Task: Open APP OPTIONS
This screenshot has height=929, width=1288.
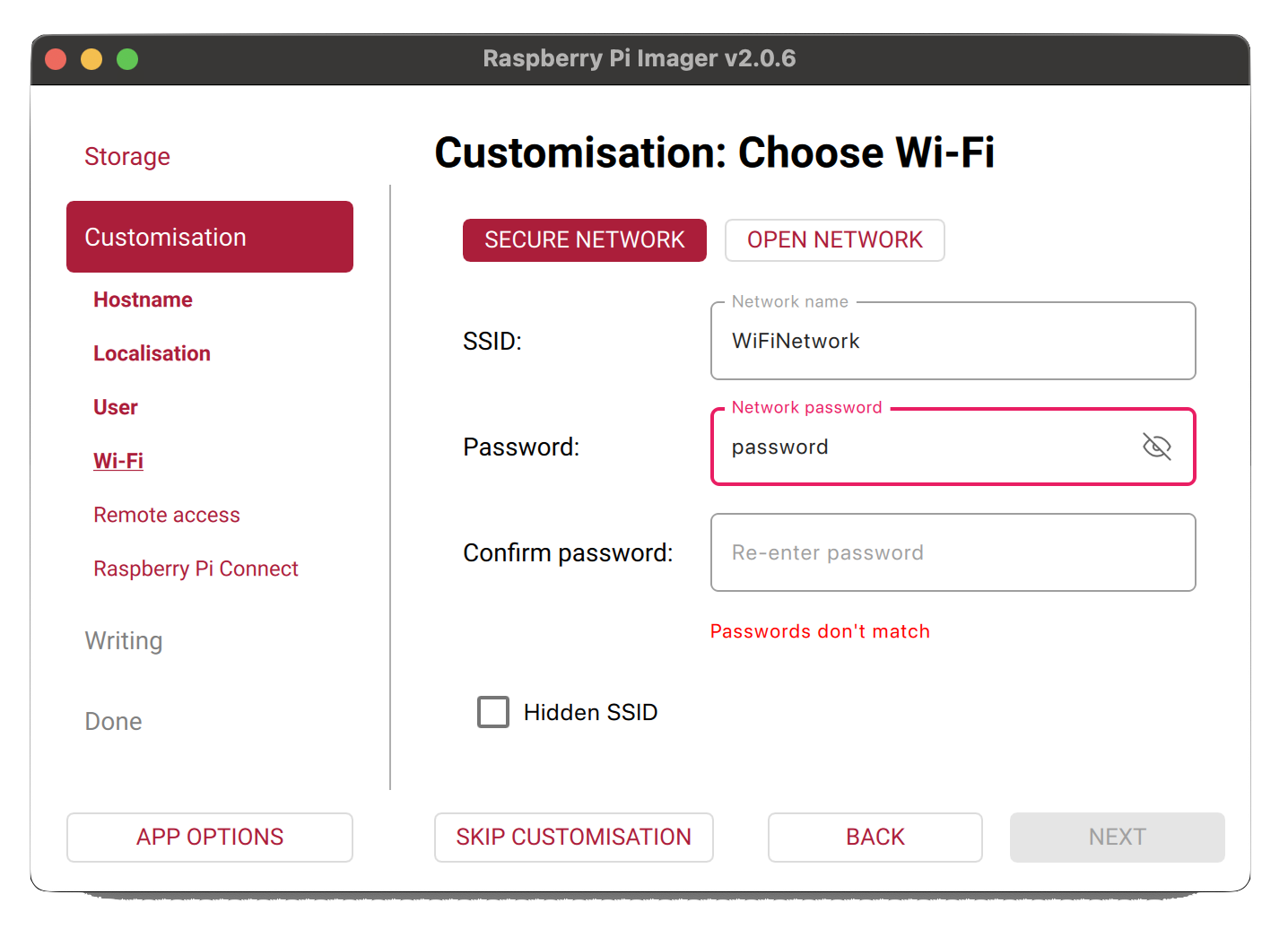Action: tap(209, 837)
